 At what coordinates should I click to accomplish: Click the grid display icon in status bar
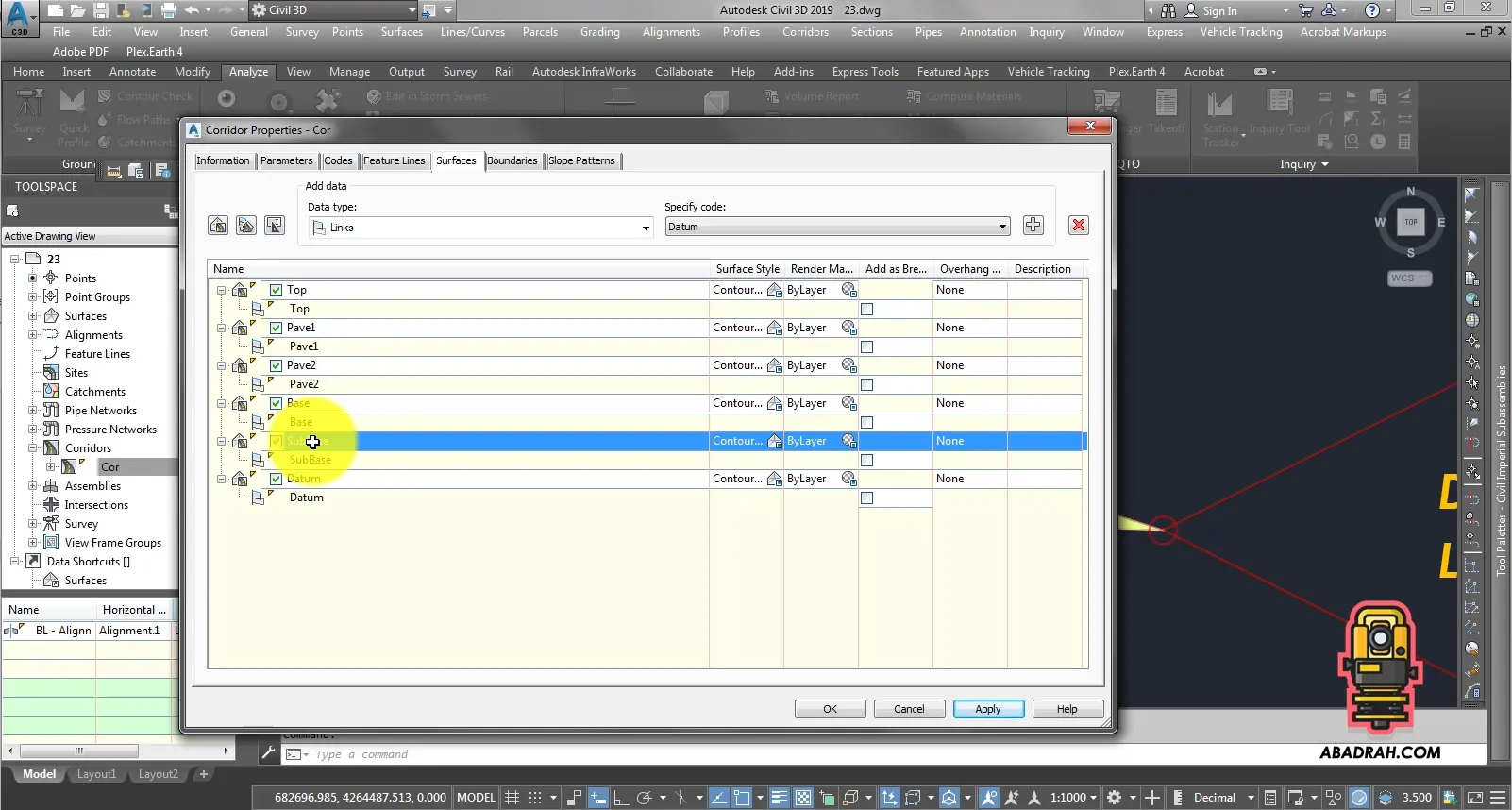(512, 798)
